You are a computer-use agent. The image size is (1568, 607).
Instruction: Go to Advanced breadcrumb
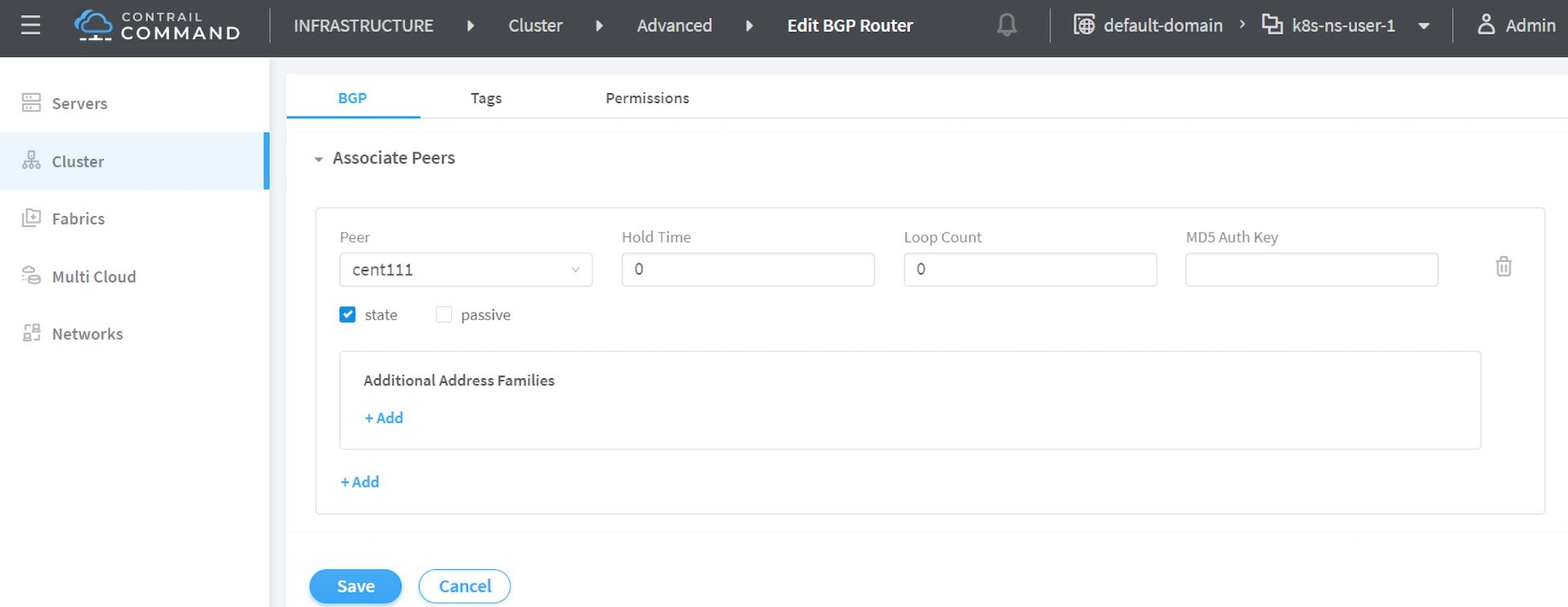[675, 26]
